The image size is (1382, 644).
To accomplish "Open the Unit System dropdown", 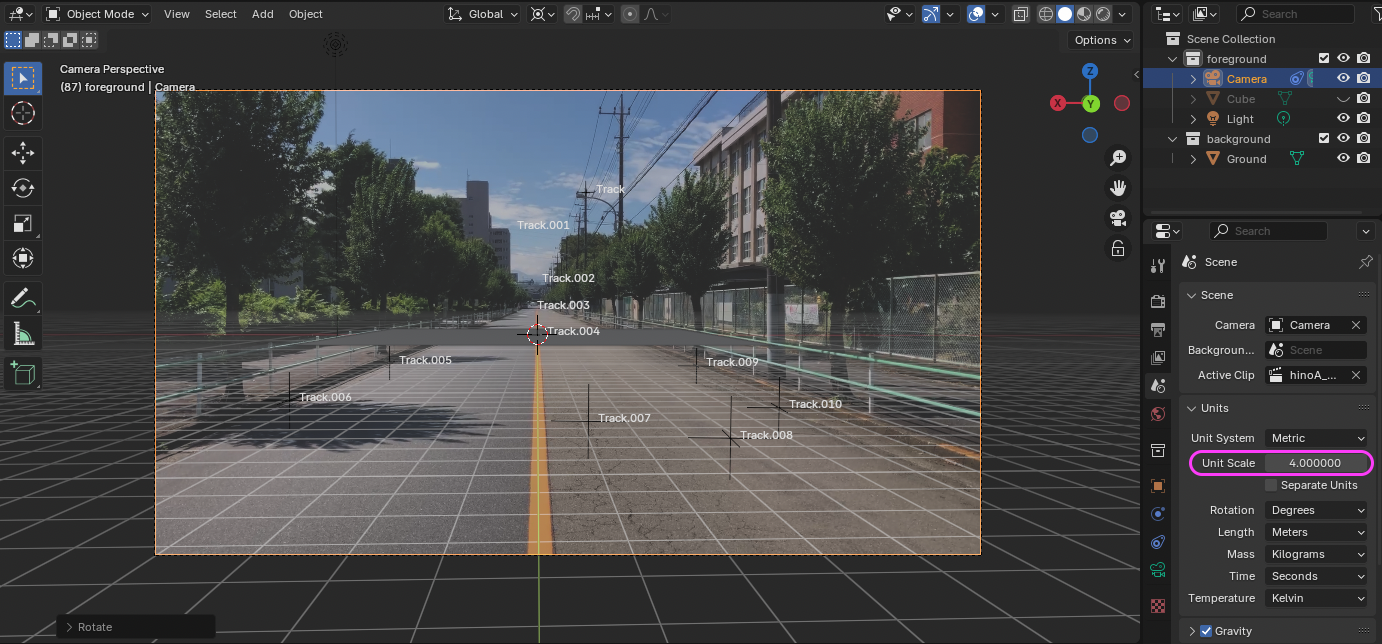I will coord(1316,438).
